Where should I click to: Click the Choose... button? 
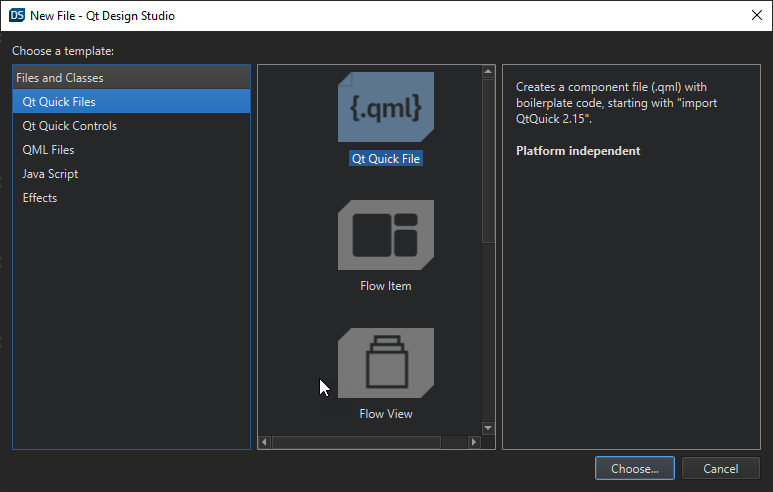[634, 468]
